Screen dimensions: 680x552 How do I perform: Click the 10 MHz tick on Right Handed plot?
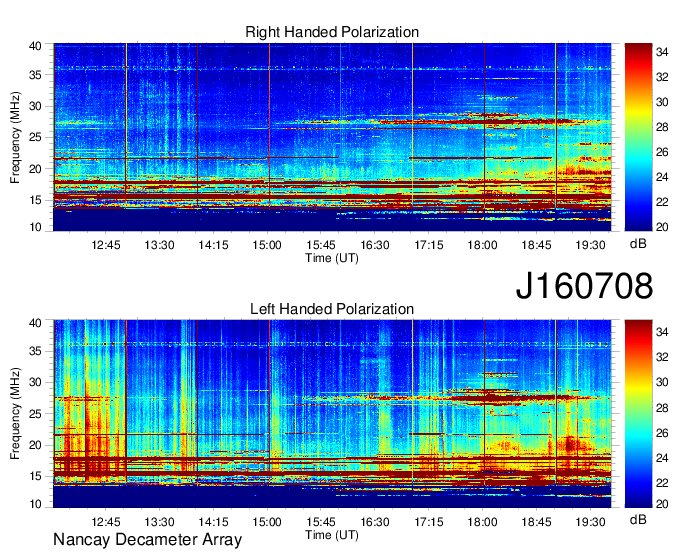[x=35, y=227]
